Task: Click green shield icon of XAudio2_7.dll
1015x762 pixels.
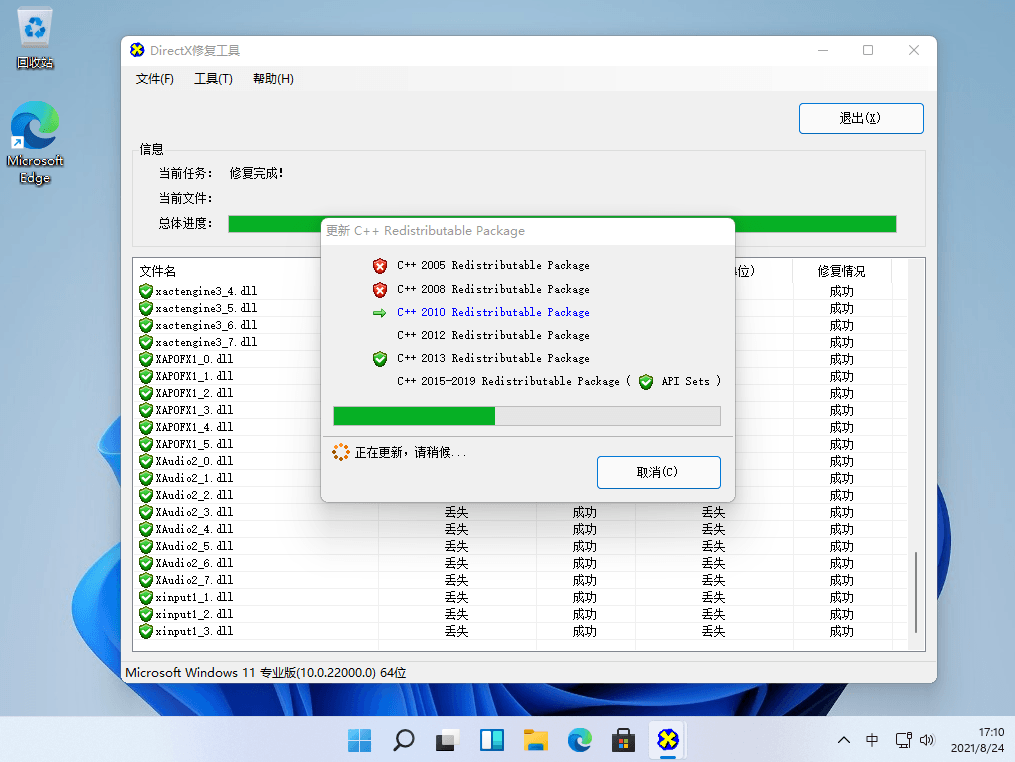Action: [x=146, y=580]
